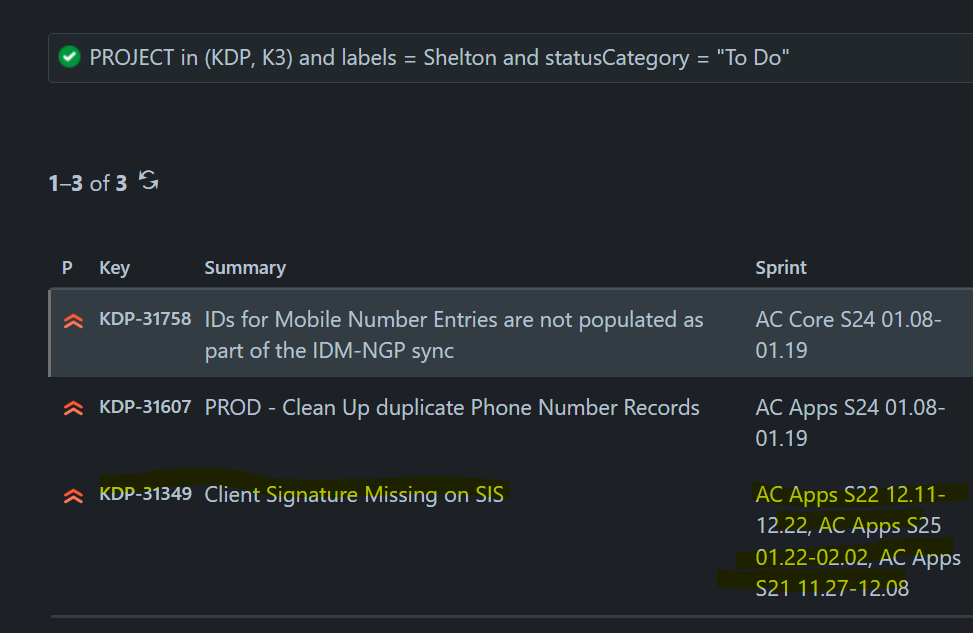973x633 pixels.
Task: Sort results by the Key column
Action: point(114,267)
